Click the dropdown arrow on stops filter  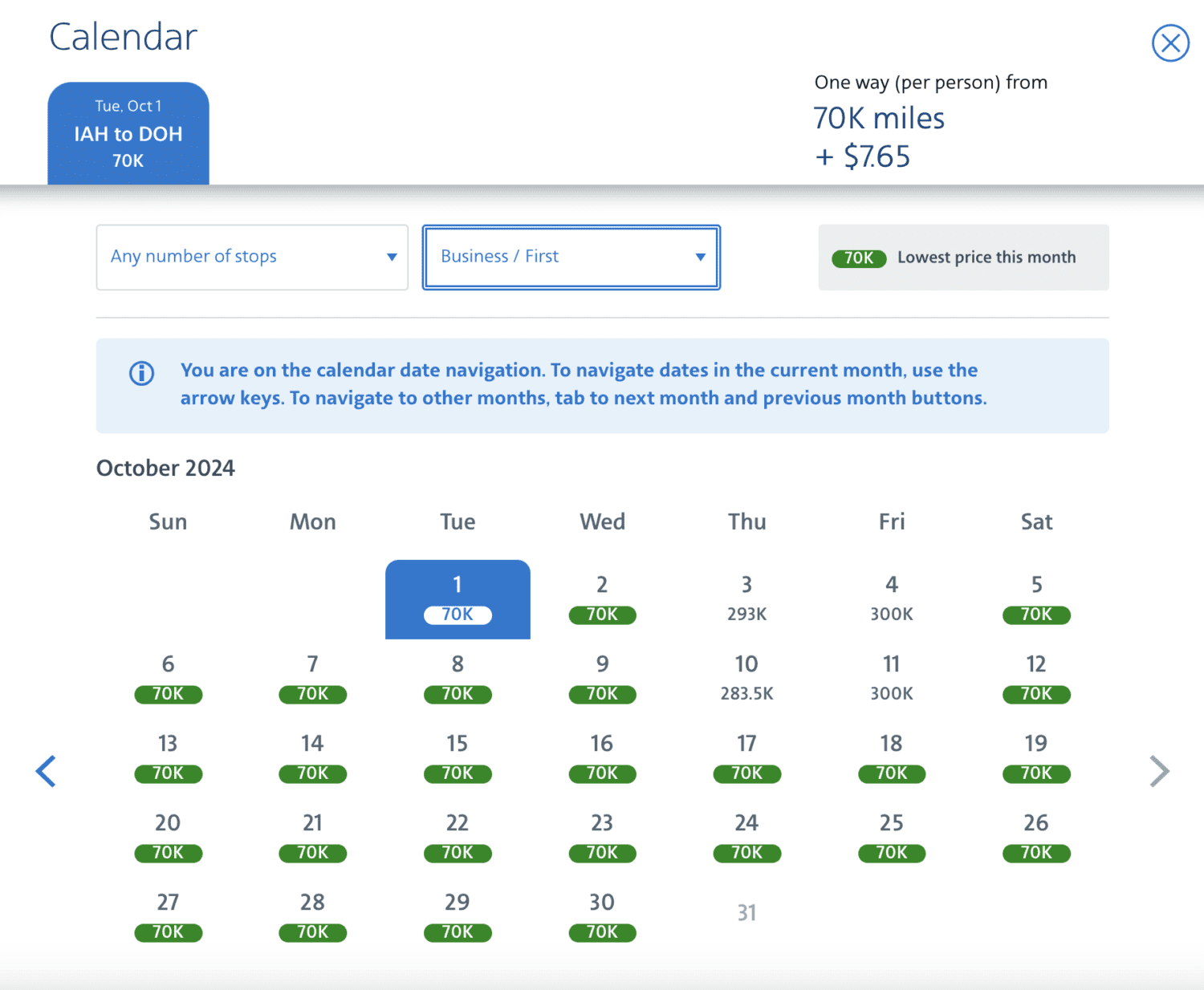(391, 257)
